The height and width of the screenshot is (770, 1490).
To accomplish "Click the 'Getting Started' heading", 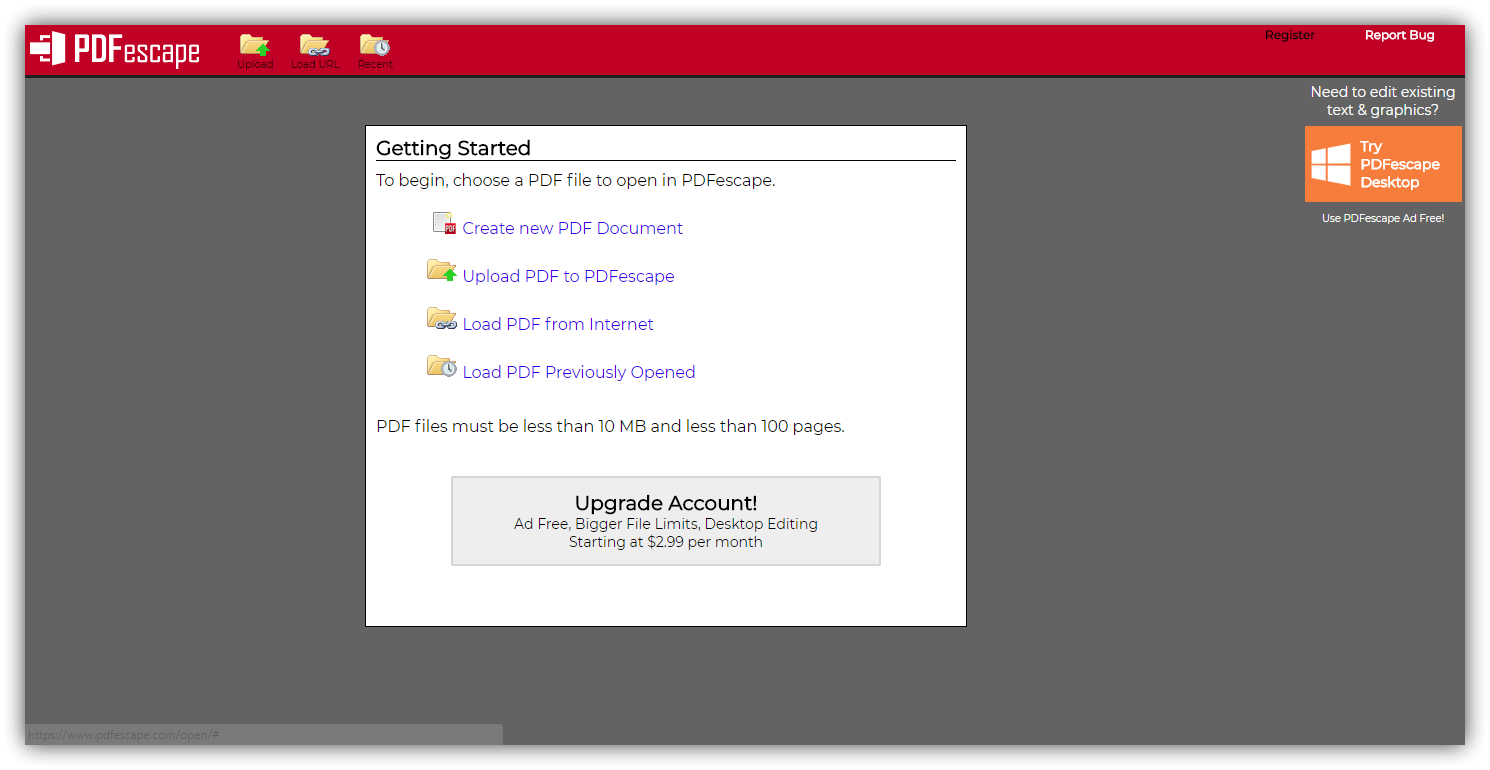I will tap(453, 148).
